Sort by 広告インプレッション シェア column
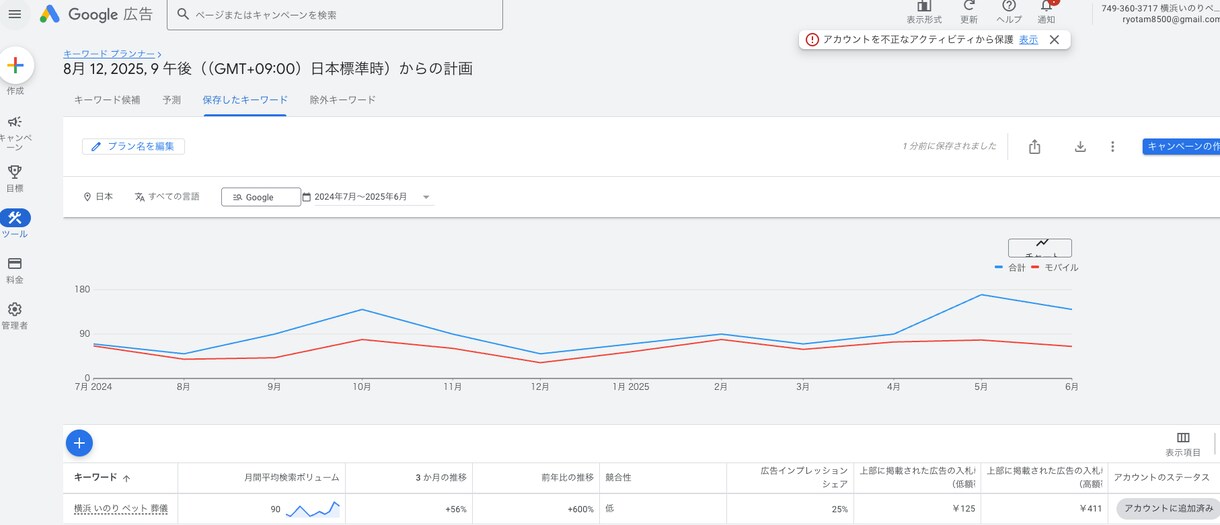Image resolution: width=1220 pixels, height=525 pixels. click(x=804, y=477)
